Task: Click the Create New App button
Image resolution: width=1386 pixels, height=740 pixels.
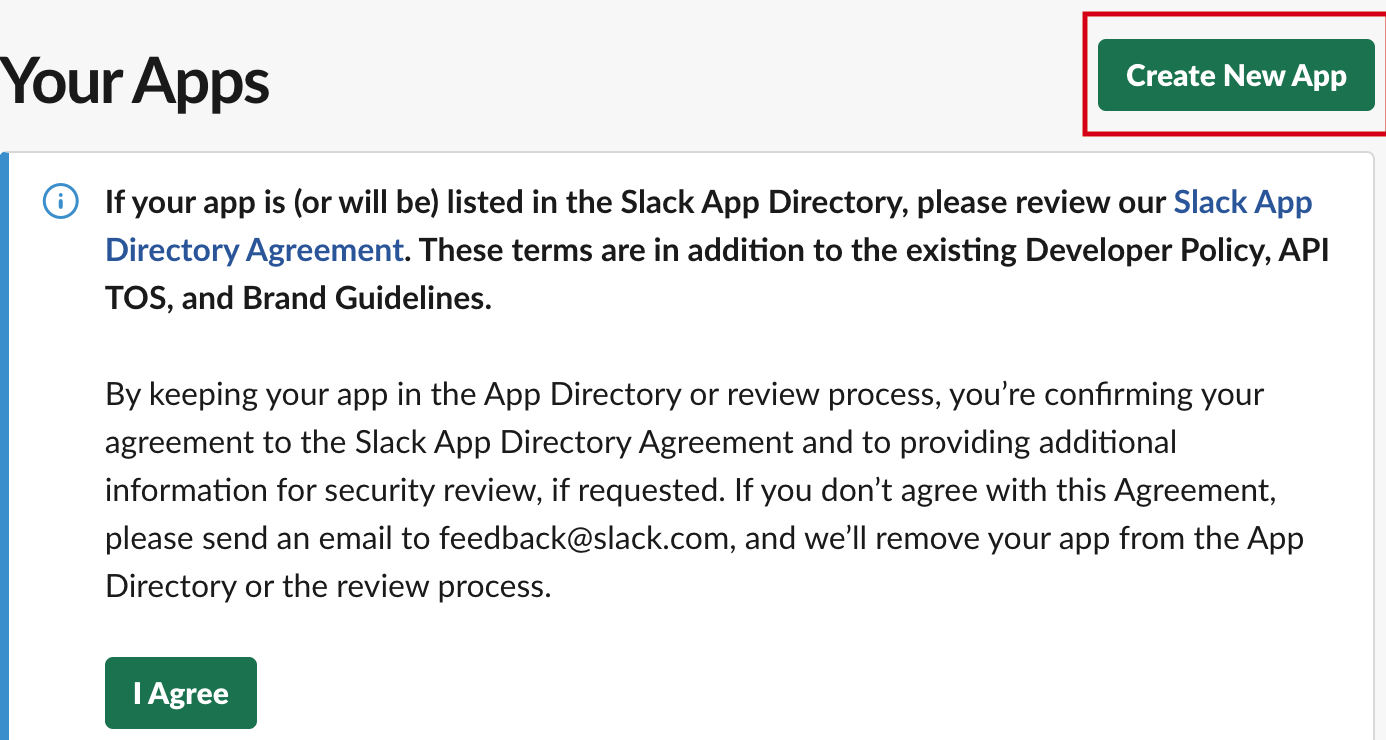Action: [x=1236, y=75]
